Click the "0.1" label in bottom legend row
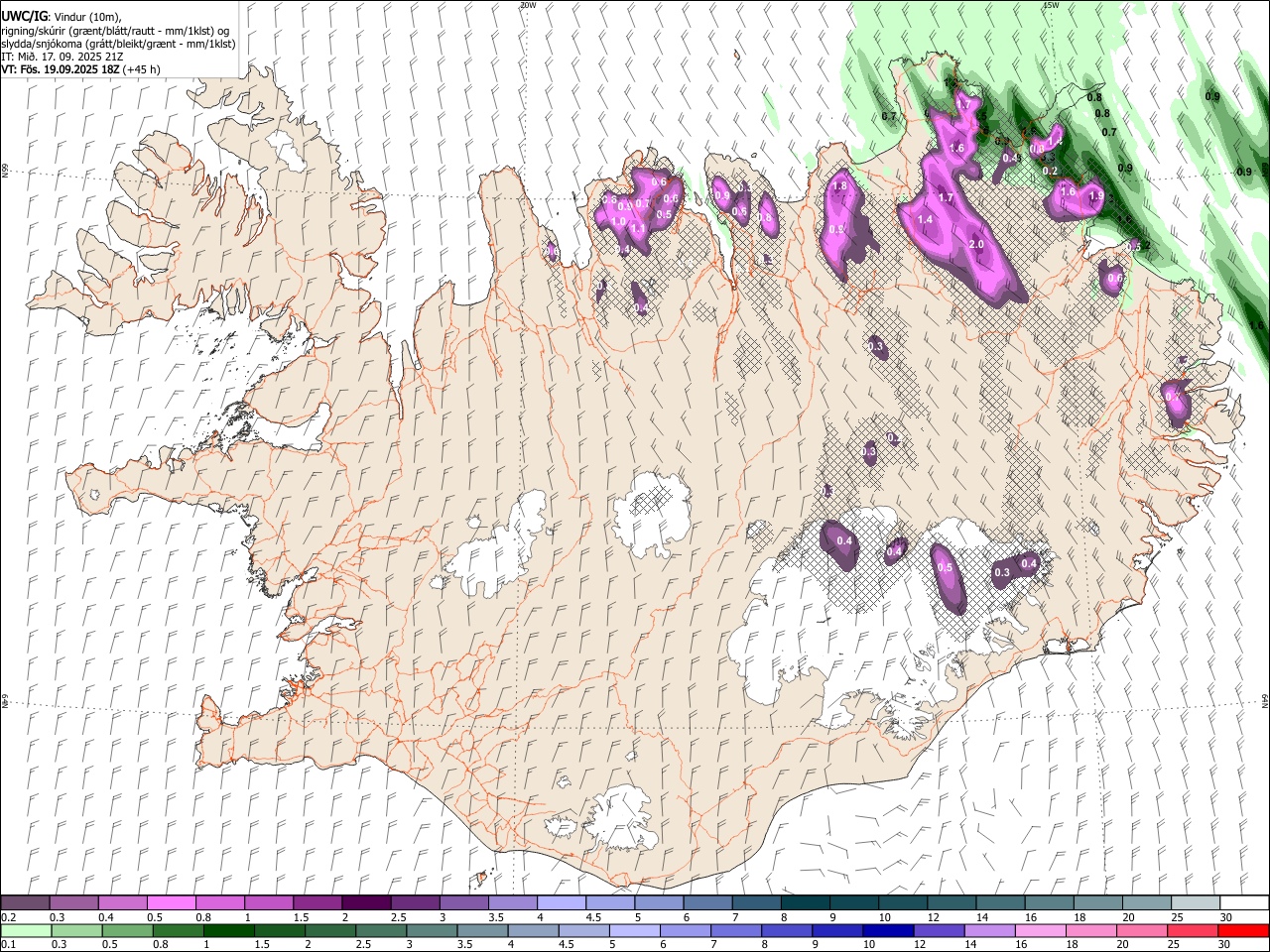Viewport: 1270px width, 952px height. (8, 945)
